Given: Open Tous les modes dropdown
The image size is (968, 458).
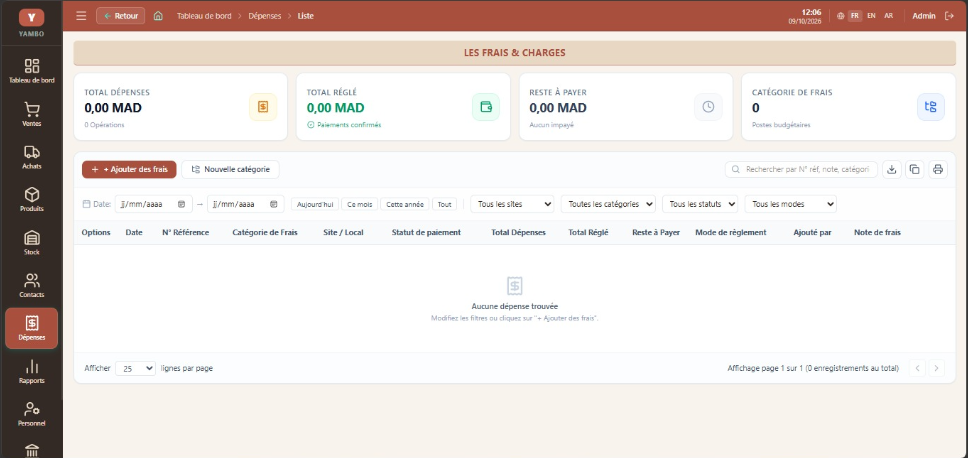Looking at the screenshot, I should [x=791, y=204].
